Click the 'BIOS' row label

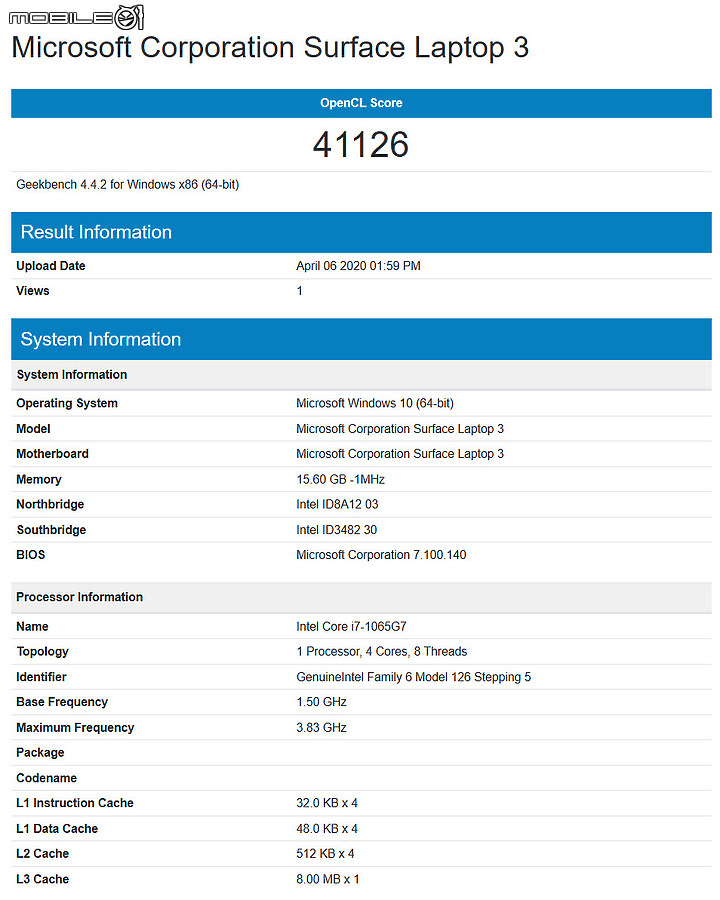click(30, 555)
